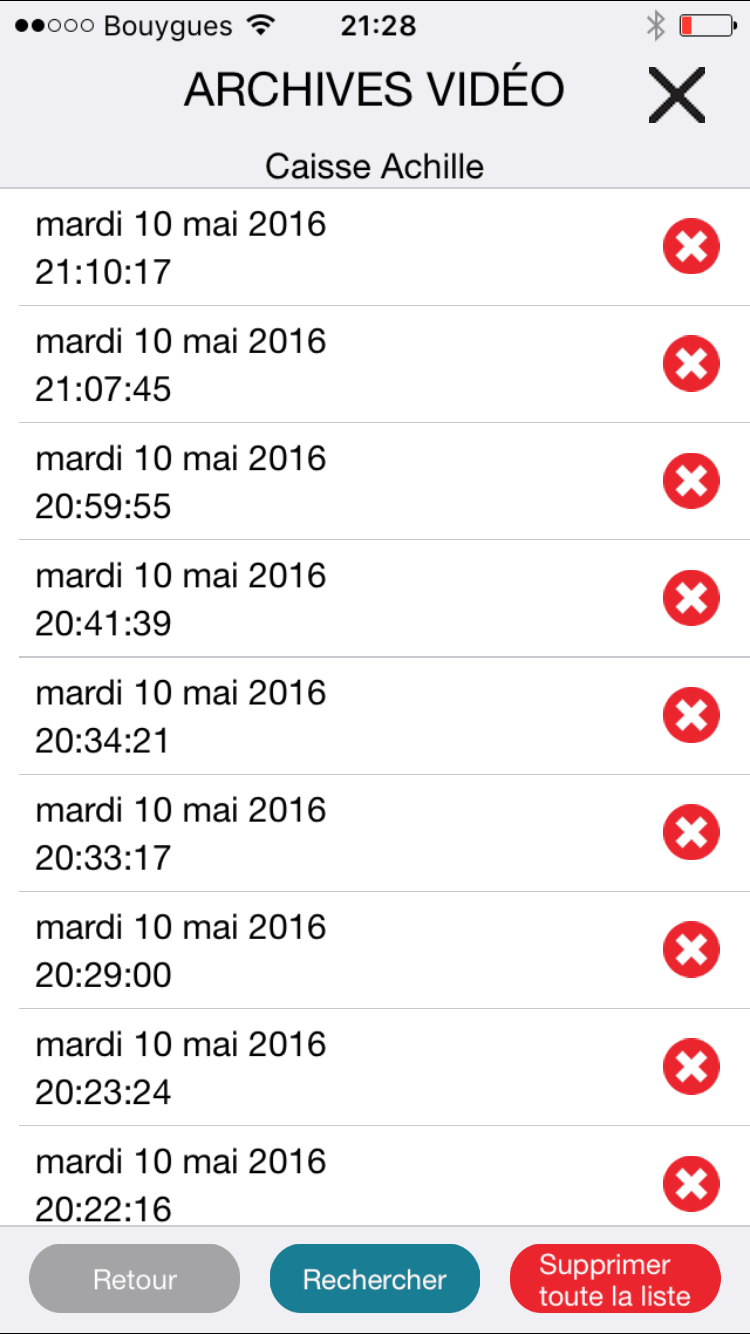
Task: Tap Supprimer toute la liste
Action: (615, 1279)
